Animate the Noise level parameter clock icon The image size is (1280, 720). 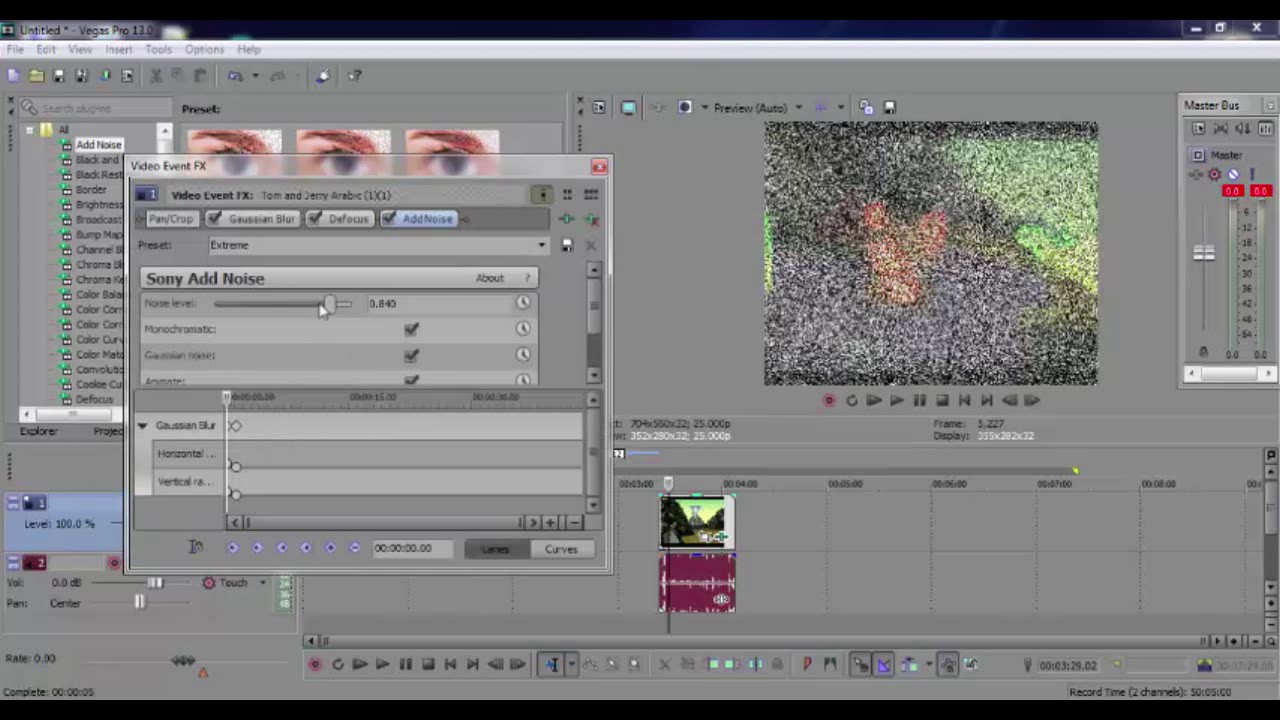[x=523, y=303]
